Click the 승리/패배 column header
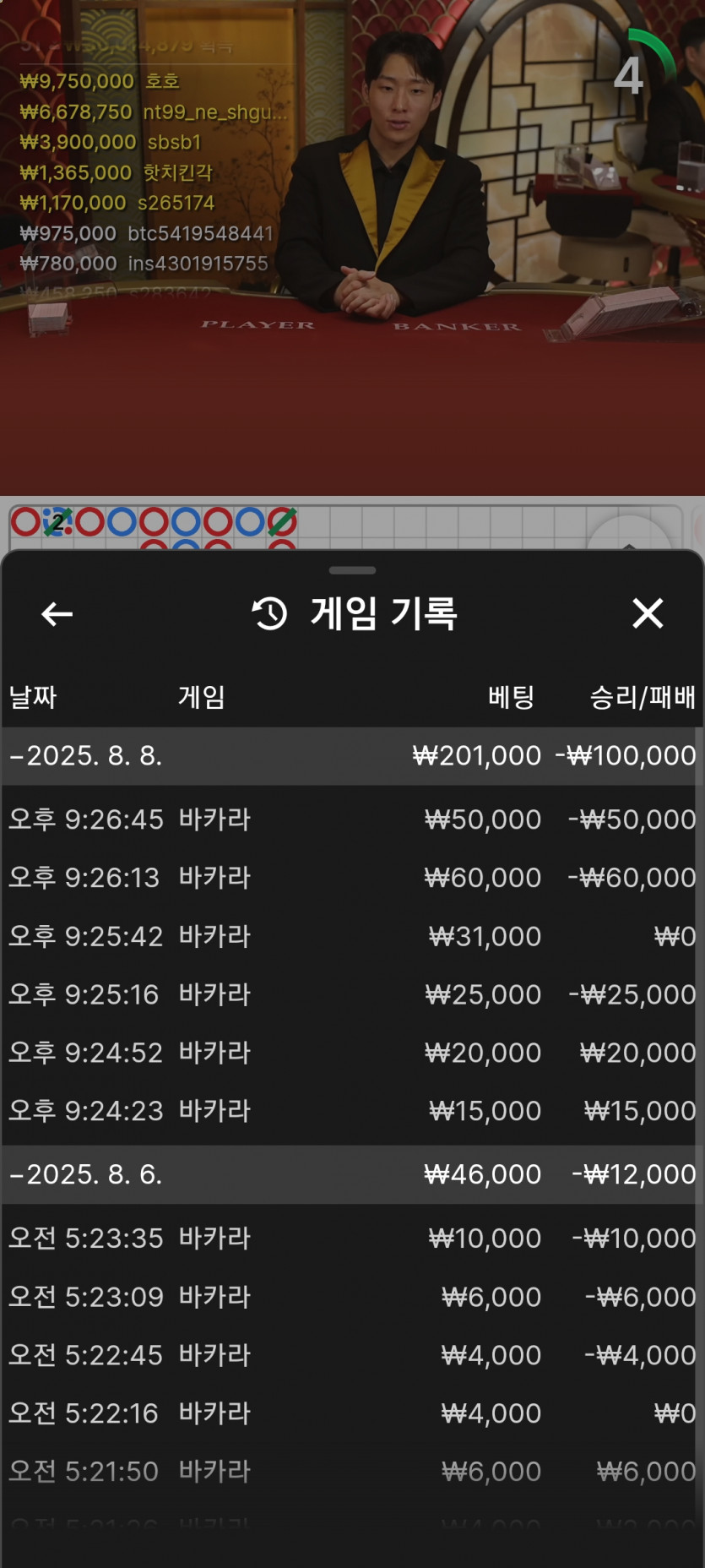Viewport: 705px width, 1568px height. pos(643,697)
